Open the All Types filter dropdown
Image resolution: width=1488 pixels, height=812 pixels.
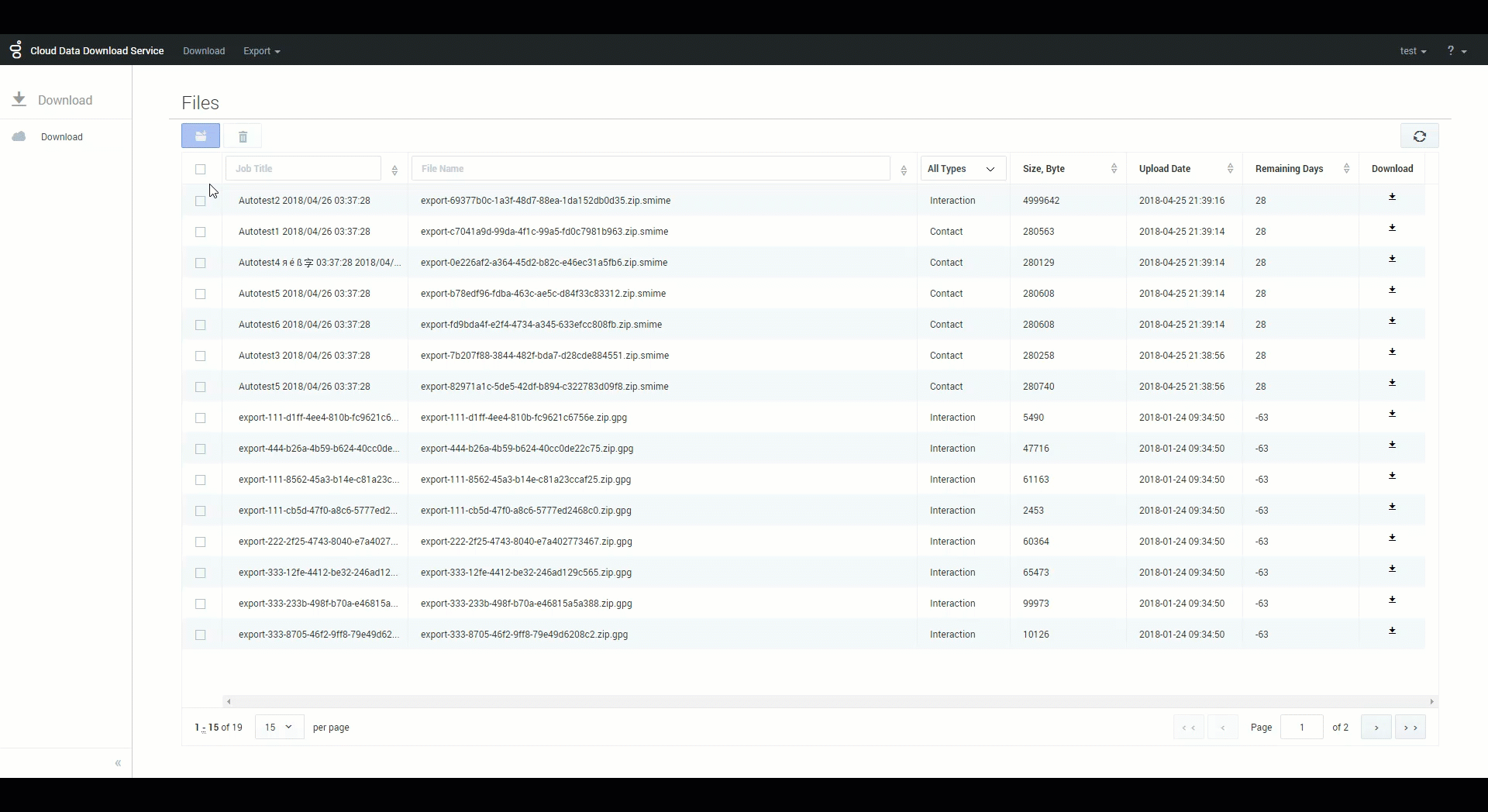963,169
